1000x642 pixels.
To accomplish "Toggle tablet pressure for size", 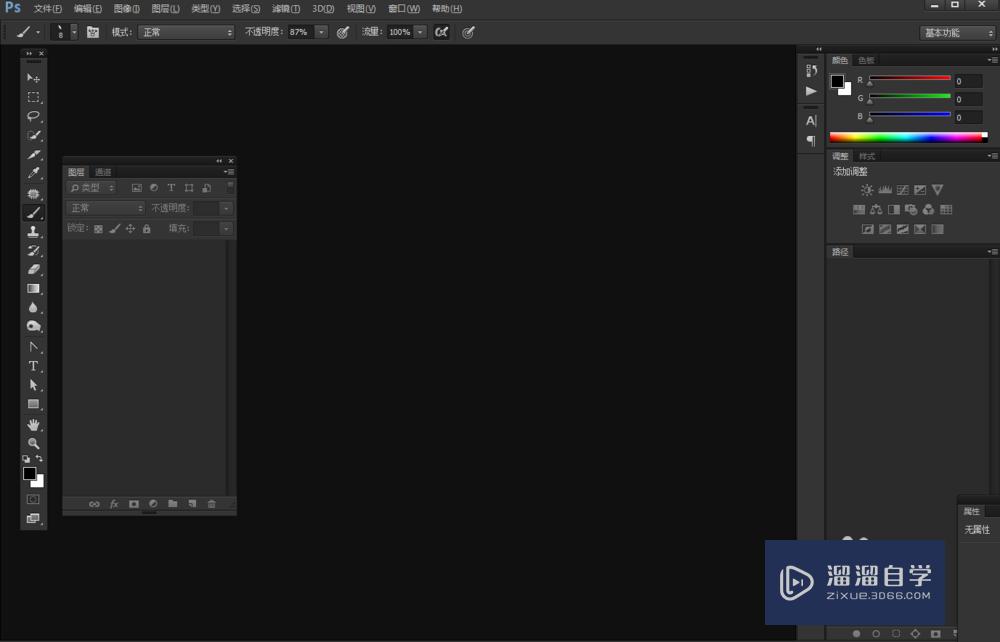I will point(468,32).
